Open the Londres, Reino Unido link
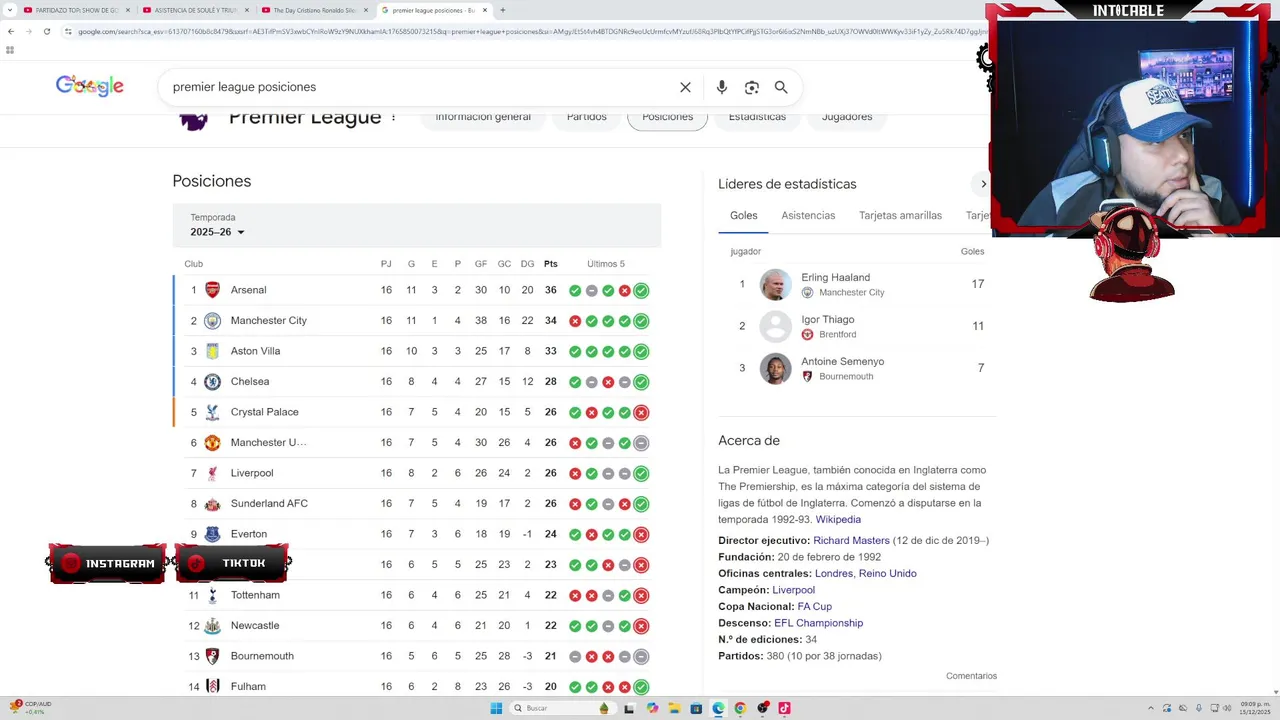1280x720 pixels. coord(865,574)
